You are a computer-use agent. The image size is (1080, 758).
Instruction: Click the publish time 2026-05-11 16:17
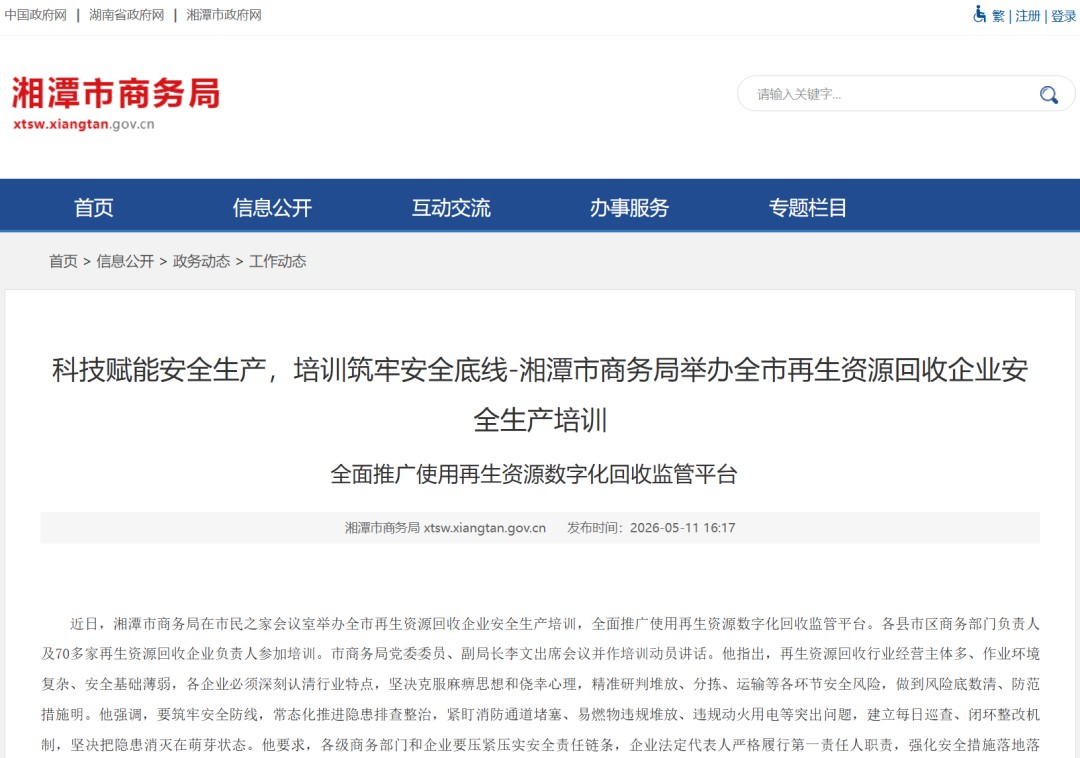(683, 528)
